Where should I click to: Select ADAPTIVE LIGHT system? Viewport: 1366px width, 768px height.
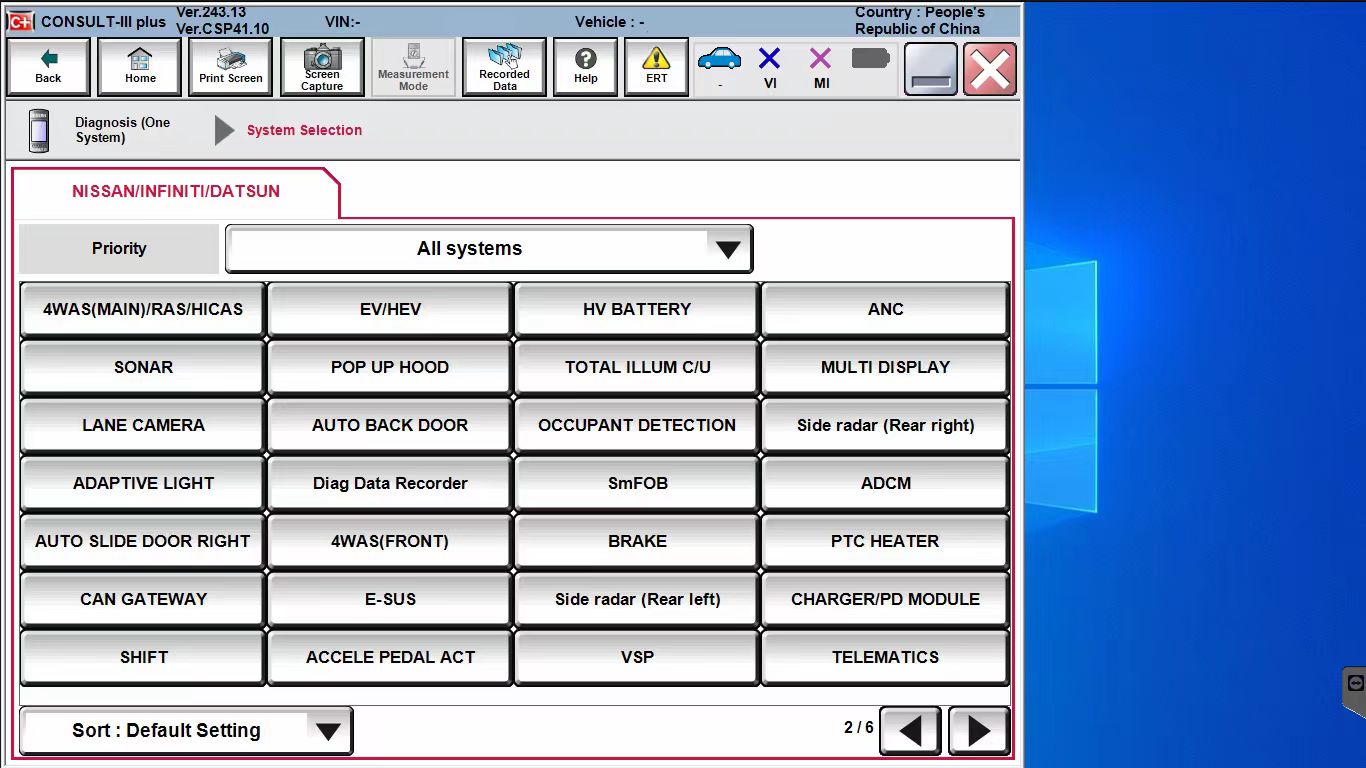[x=143, y=484]
